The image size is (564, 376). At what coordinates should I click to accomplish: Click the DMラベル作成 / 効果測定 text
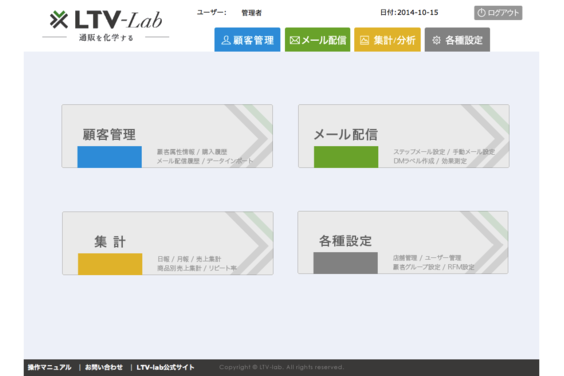coord(430,161)
